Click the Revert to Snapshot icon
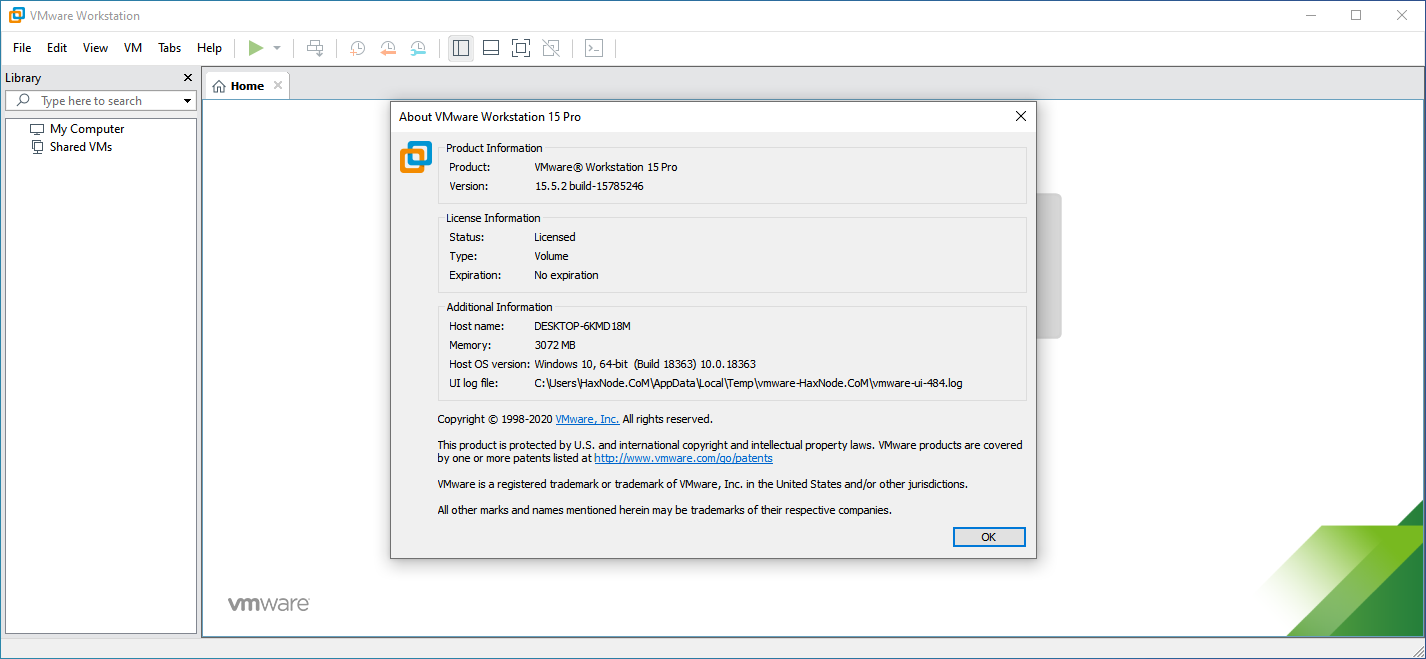This screenshot has height=659, width=1426. (388, 48)
